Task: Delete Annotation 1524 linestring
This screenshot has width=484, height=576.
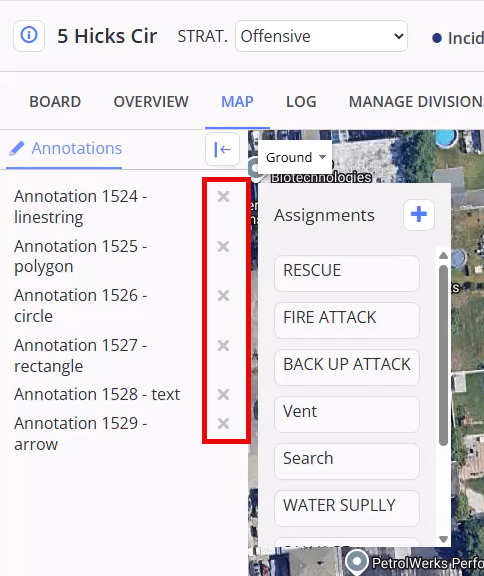Action: pyautogui.click(x=223, y=197)
